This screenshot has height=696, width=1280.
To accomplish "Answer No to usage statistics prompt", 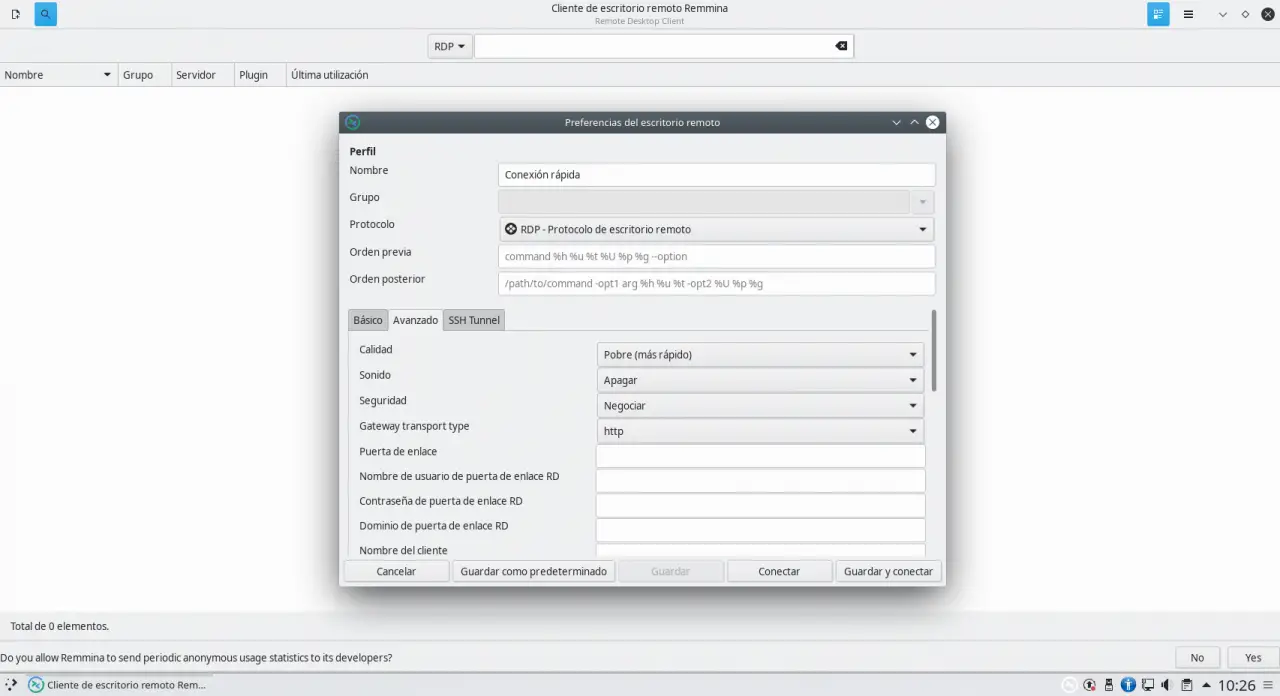I will 1197,658.
